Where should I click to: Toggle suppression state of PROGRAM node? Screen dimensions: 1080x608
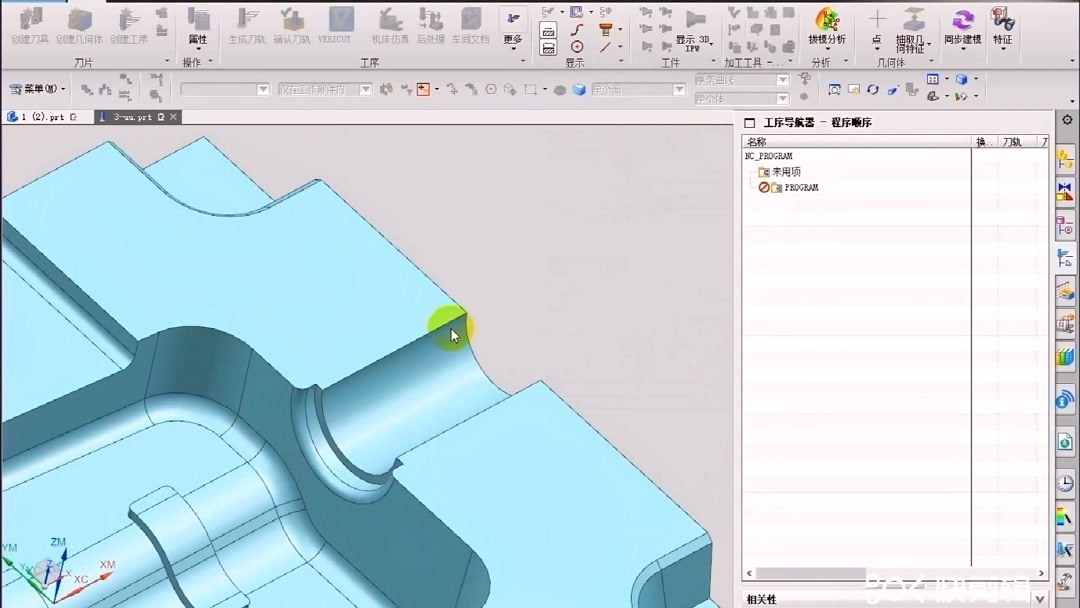coord(762,187)
